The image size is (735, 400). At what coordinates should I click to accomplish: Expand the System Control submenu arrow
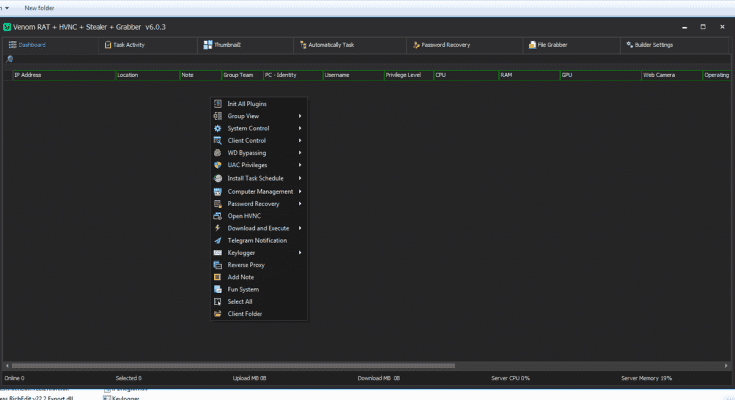point(300,128)
